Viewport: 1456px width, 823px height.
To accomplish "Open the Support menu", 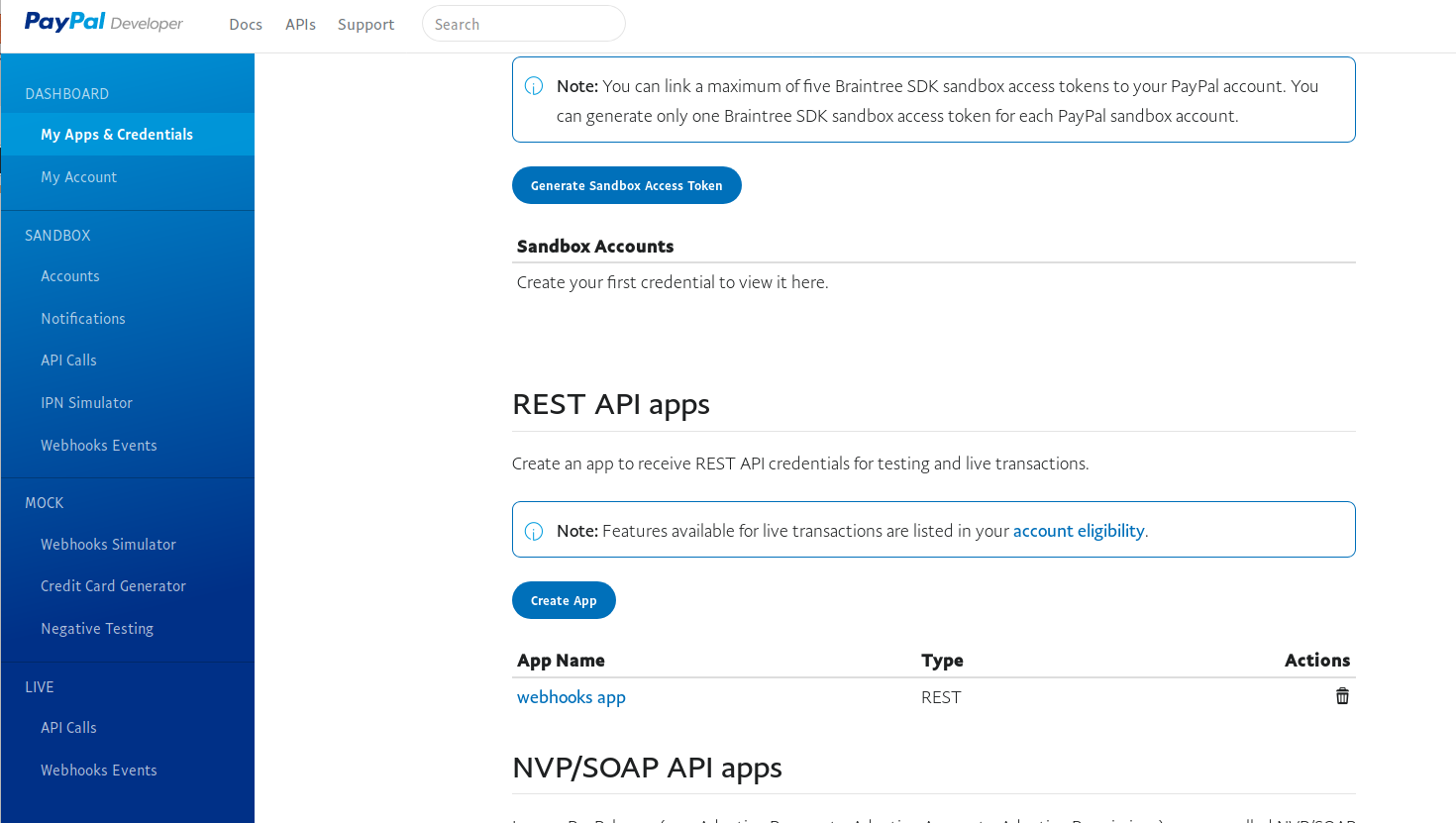I will click(365, 24).
